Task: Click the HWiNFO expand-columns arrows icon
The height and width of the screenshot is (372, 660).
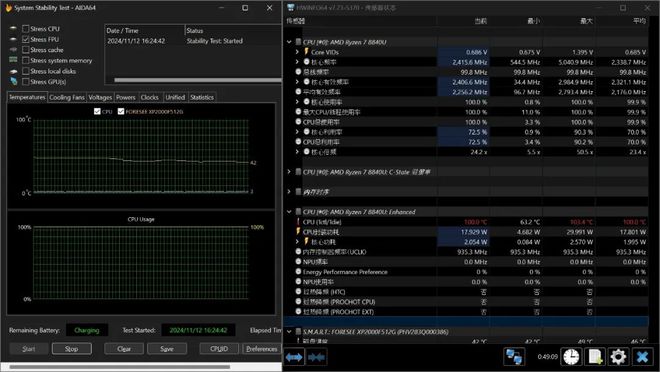Action: [294, 357]
